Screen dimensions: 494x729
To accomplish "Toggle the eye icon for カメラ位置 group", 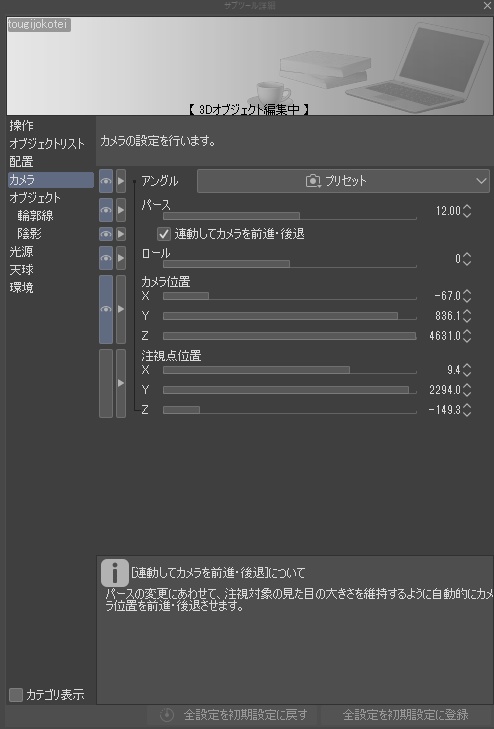I will (x=106, y=309).
